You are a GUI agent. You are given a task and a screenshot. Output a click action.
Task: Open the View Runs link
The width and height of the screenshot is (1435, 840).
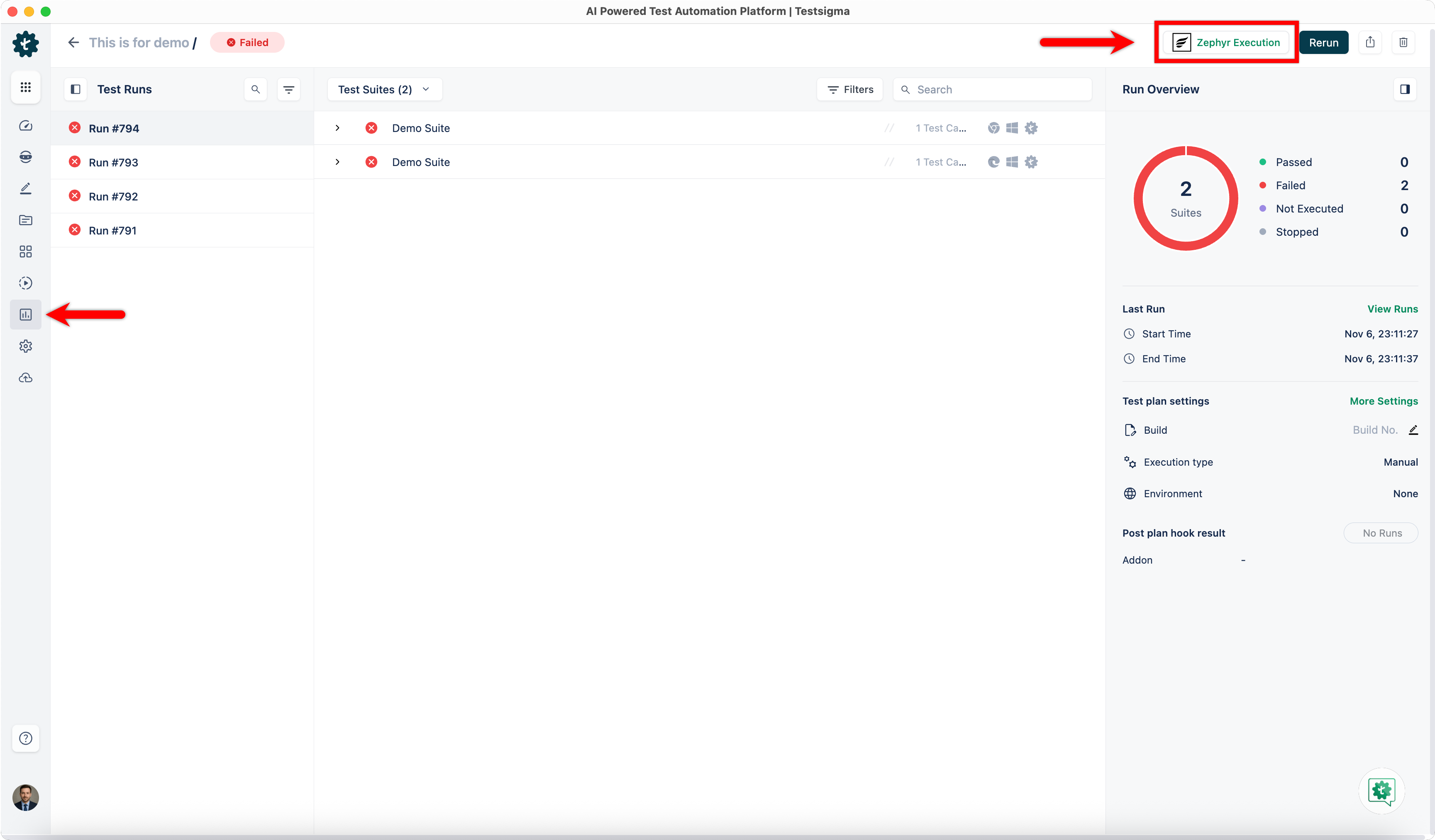point(1392,309)
